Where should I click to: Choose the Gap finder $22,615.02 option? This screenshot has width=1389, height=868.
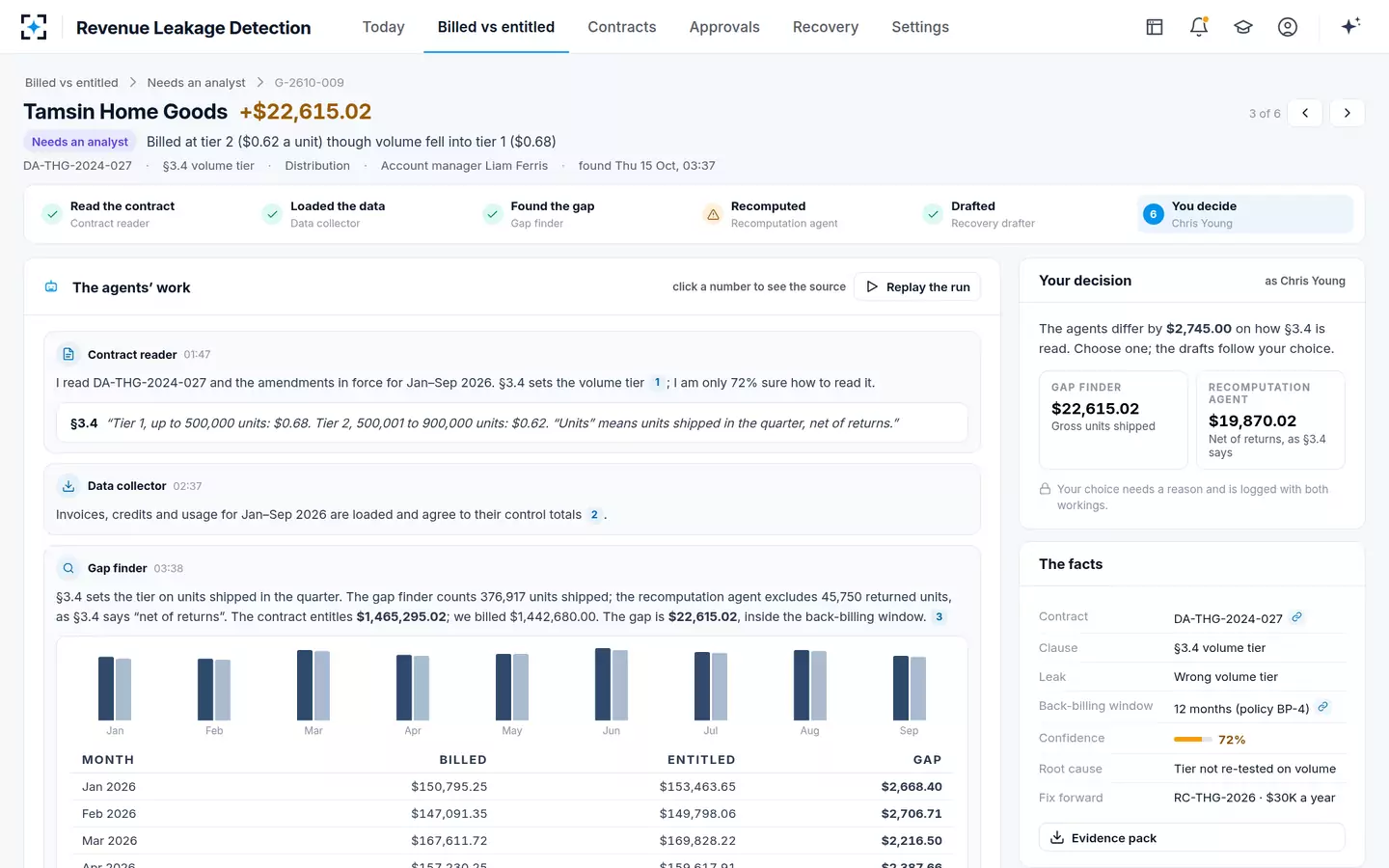pyautogui.click(x=1113, y=420)
